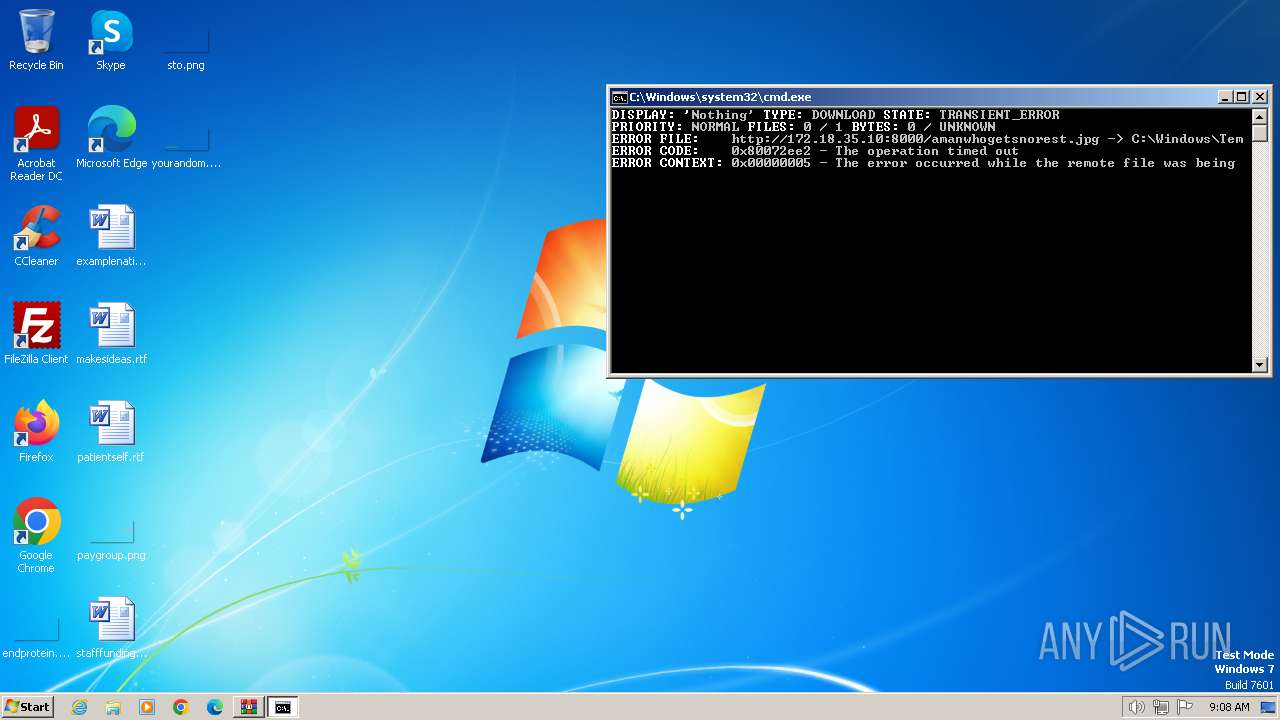Click the cmd scrollbar up arrow

click(x=1260, y=116)
